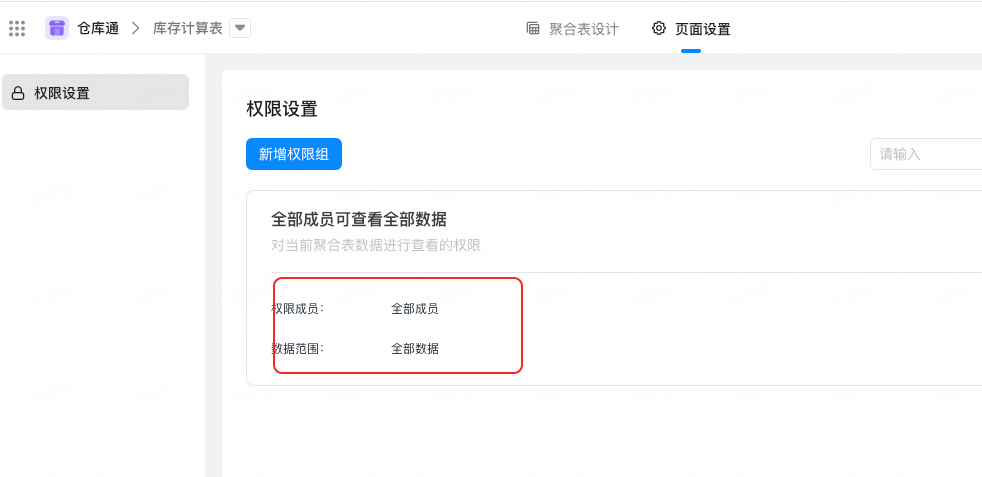Click the lock icon in sidebar
Screen dimensions: 982x477
click(18, 93)
